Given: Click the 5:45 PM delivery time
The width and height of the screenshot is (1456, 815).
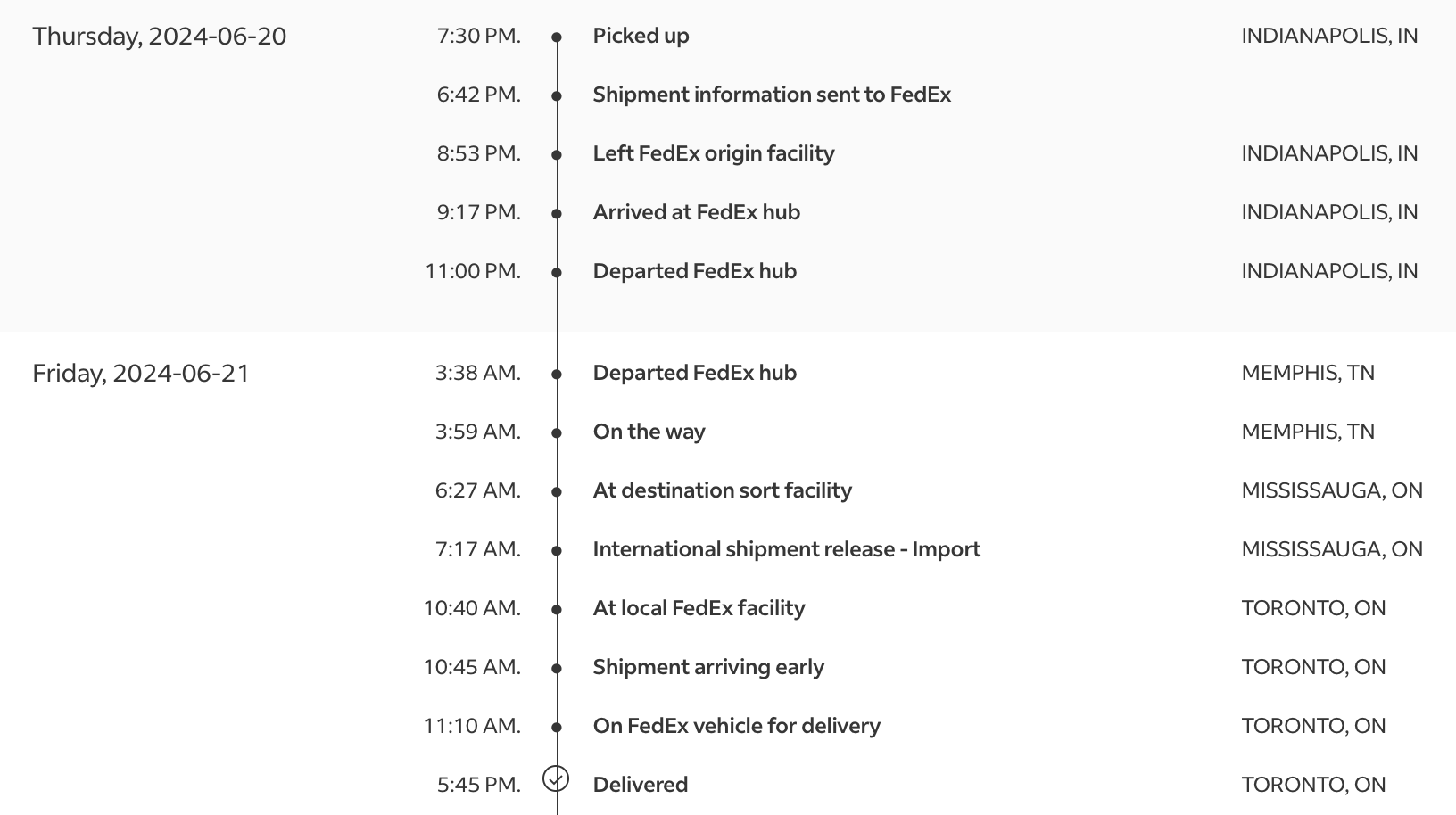Looking at the screenshot, I should [x=479, y=785].
